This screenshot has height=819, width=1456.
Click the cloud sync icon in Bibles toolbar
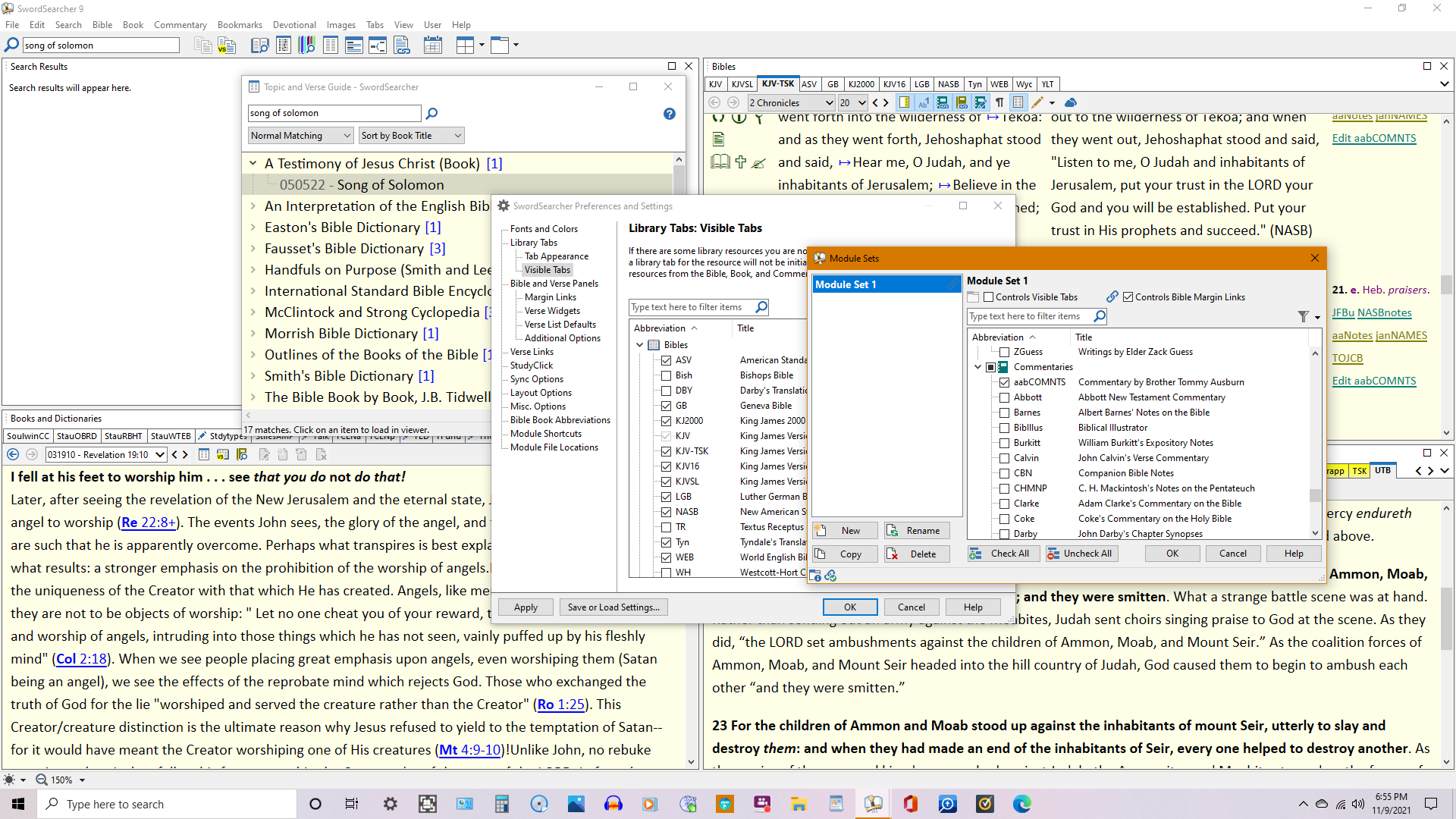coord(1071,102)
